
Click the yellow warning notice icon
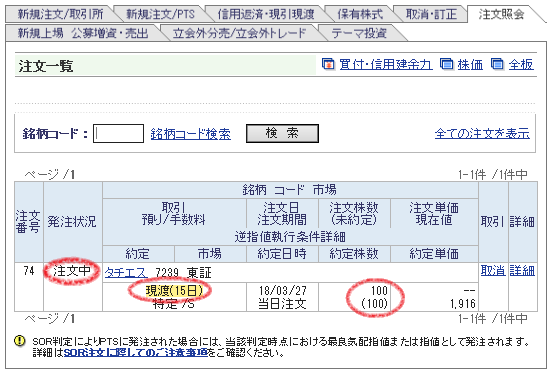pos(20,341)
